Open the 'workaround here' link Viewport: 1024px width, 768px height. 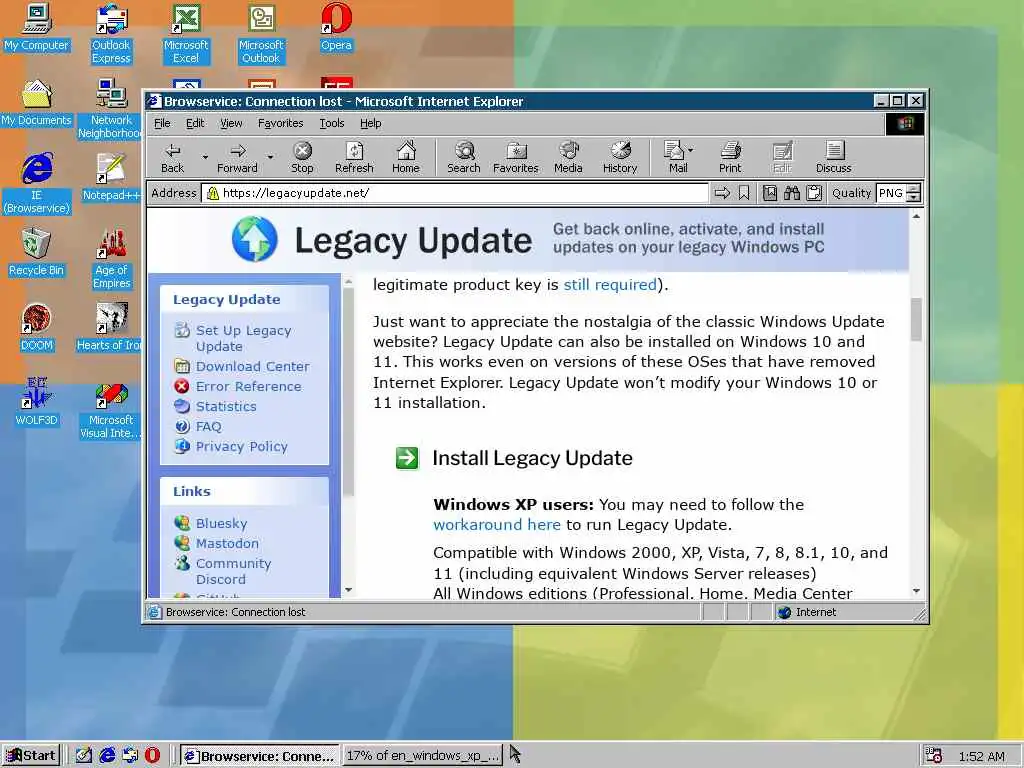pyautogui.click(x=496, y=525)
